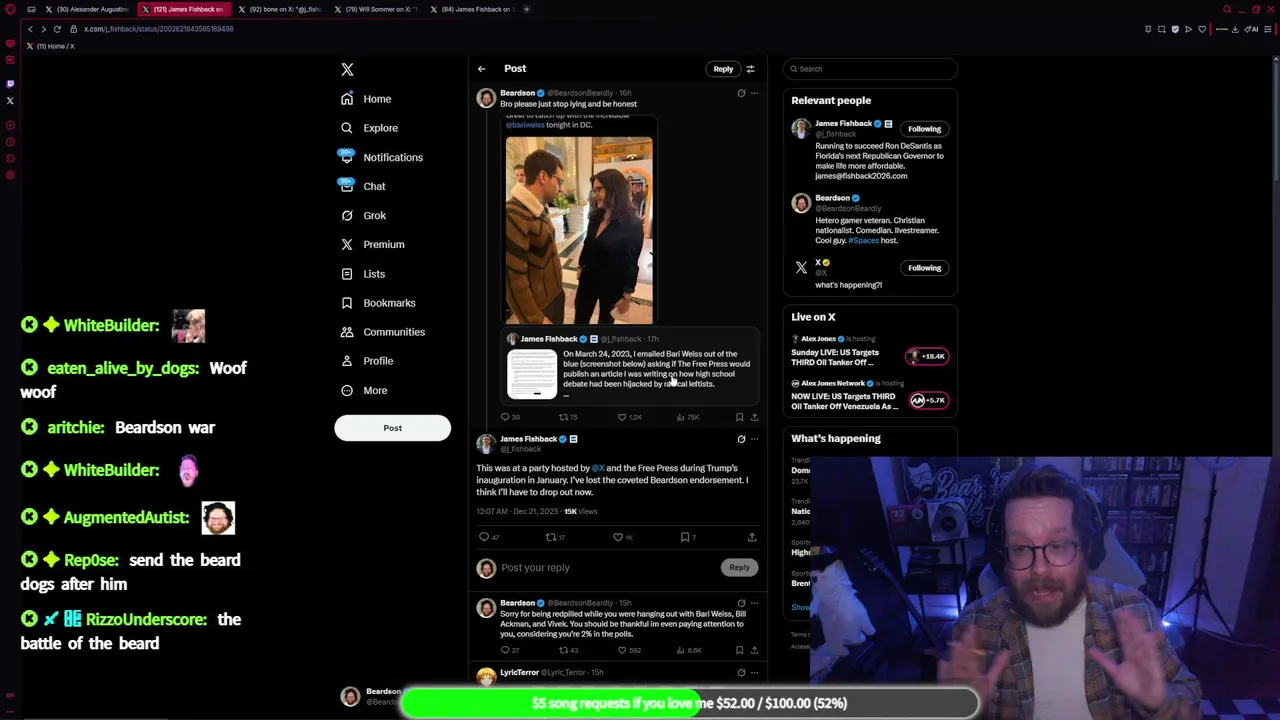Switch to Alexander Augustine browser tab
The width and height of the screenshot is (1280, 720).
tap(86, 9)
